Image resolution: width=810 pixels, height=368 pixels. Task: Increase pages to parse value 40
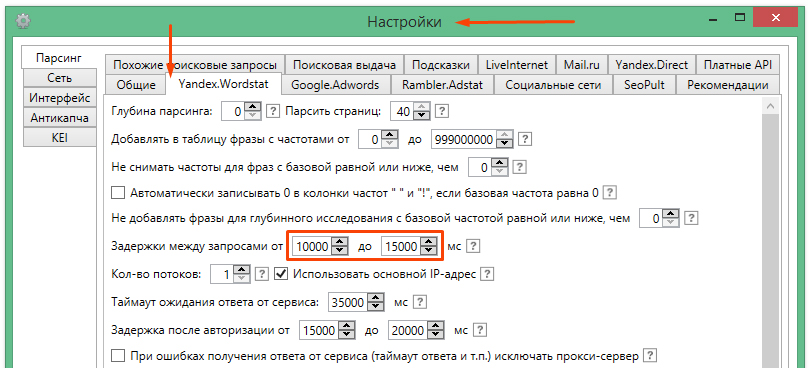click(423, 107)
